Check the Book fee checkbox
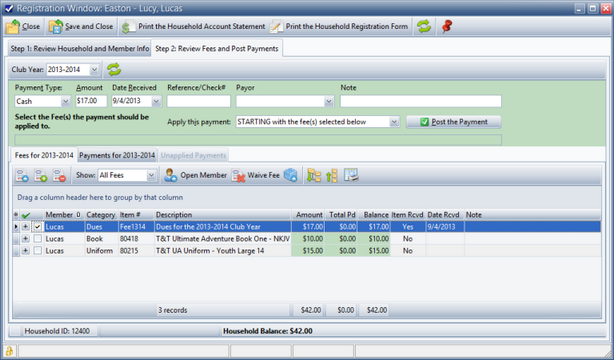Image resolution: width=614 pixels, height=360 pixels. point(38,239)
